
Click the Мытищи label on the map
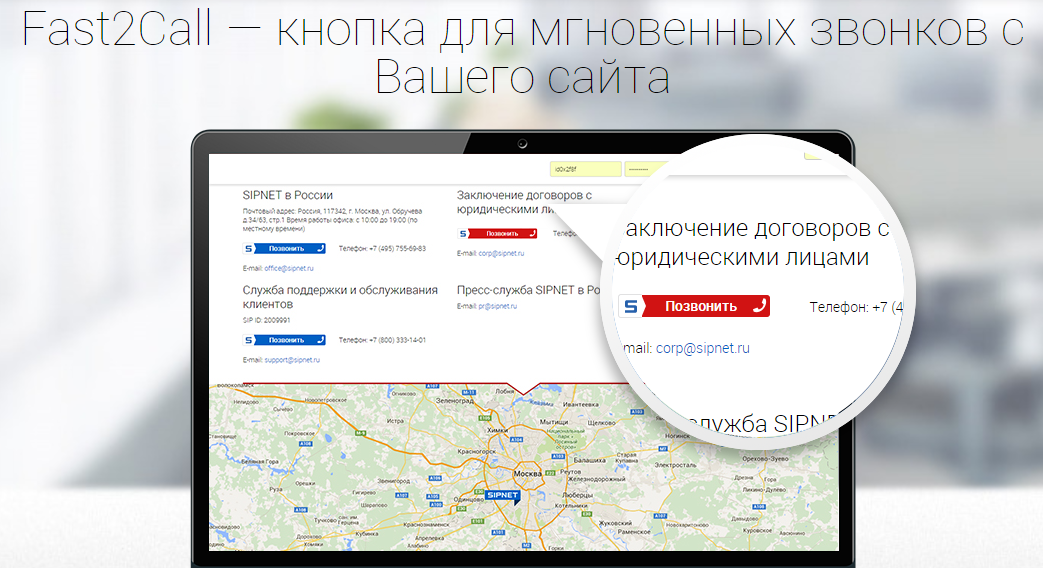553,422
